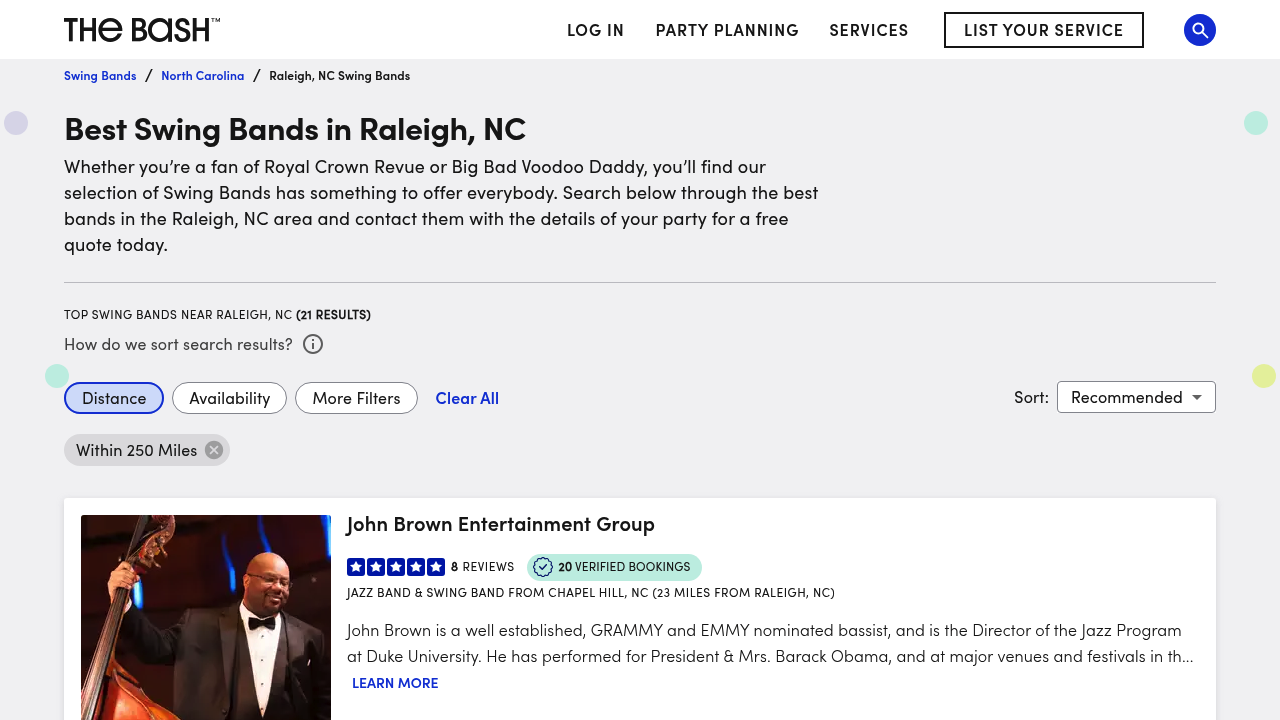Click Learn More under John Brown description
This screenshot has width=1280, height=720.
(x=395, y=683)
